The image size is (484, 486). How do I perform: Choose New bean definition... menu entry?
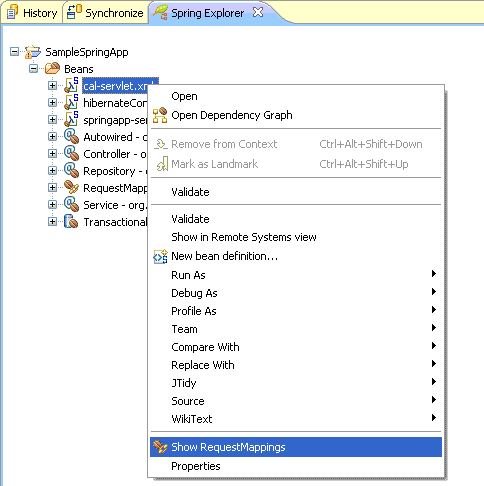[x=296, y=256]
